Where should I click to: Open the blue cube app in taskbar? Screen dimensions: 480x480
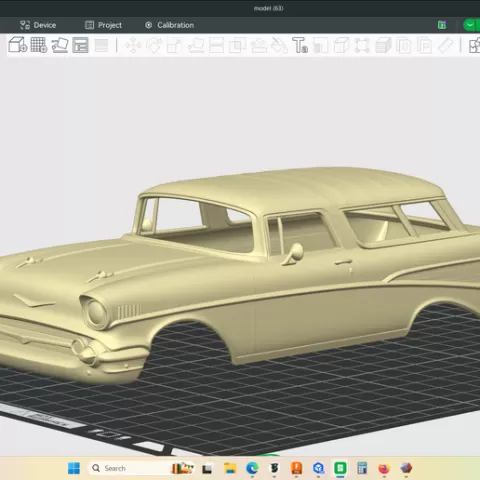pos(318,468)
